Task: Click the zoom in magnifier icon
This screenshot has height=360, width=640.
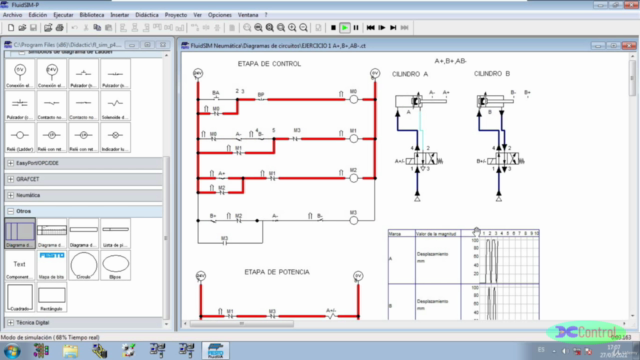Action: pos(292,28)
